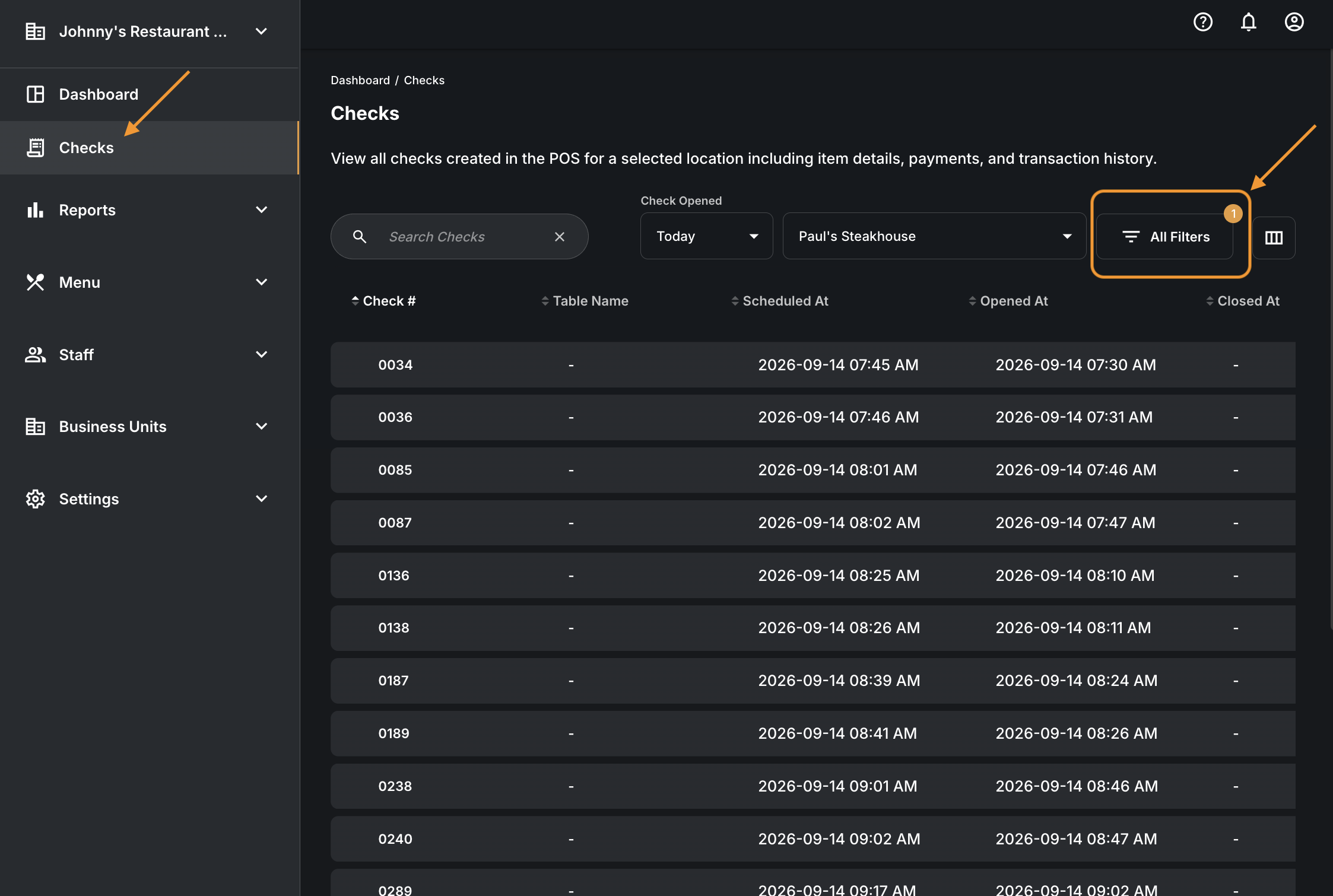Open check 0189 row
The height and width of the screenshot is (896, 1333).
813,733
